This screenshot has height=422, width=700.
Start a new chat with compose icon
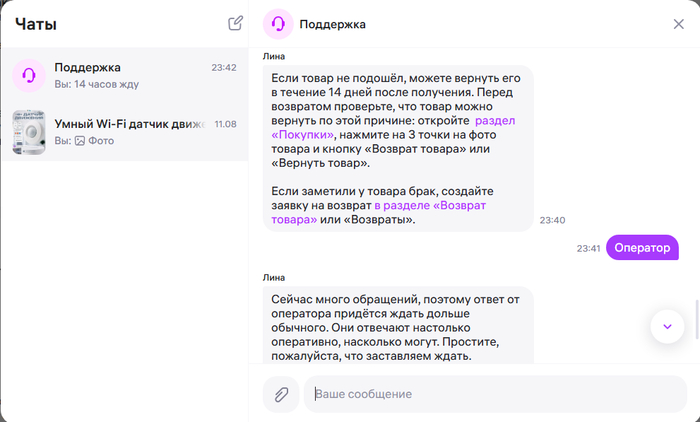coord(235,23)
